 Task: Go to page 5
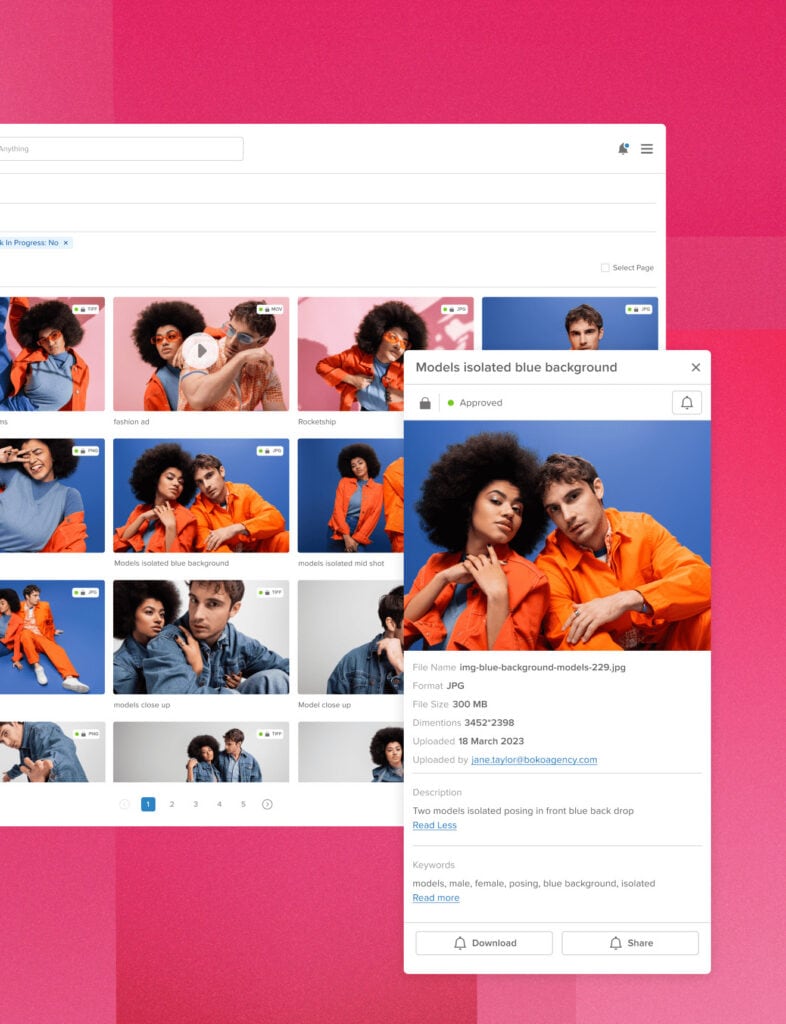pyautogui.click(x=243, y=804)
